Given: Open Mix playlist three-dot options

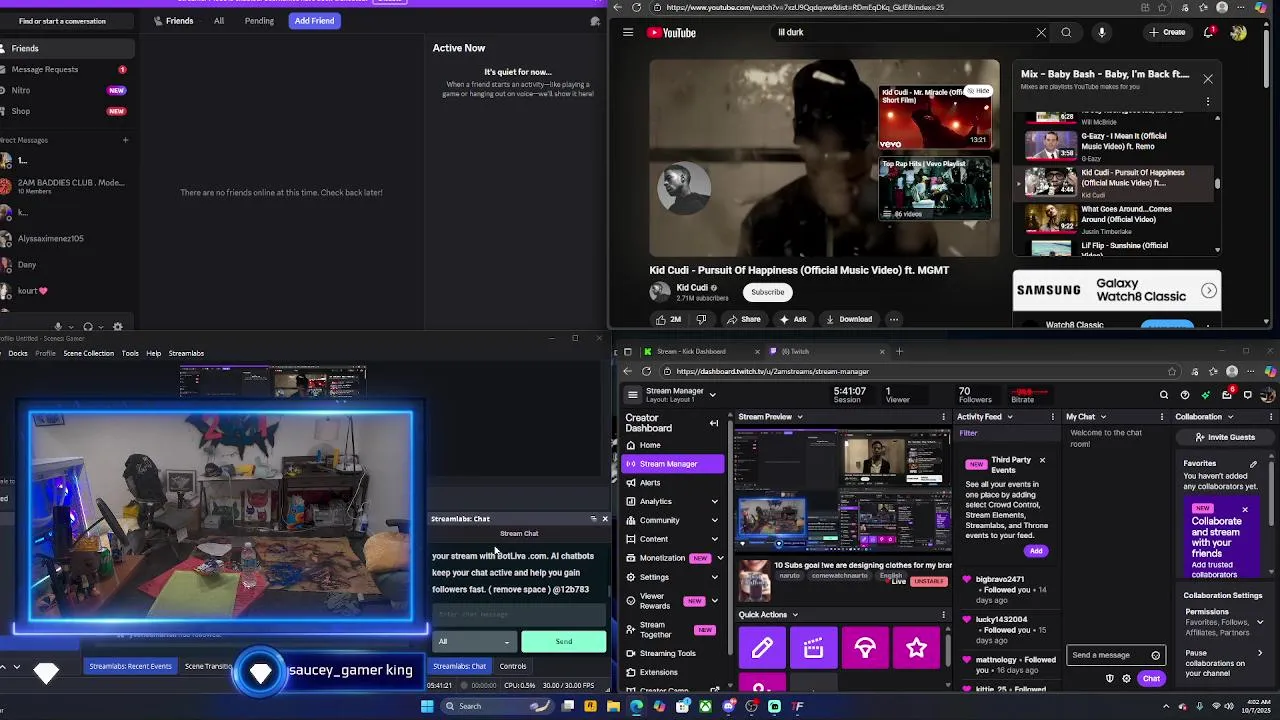Looking at the screenshot, I should 1207,101.
